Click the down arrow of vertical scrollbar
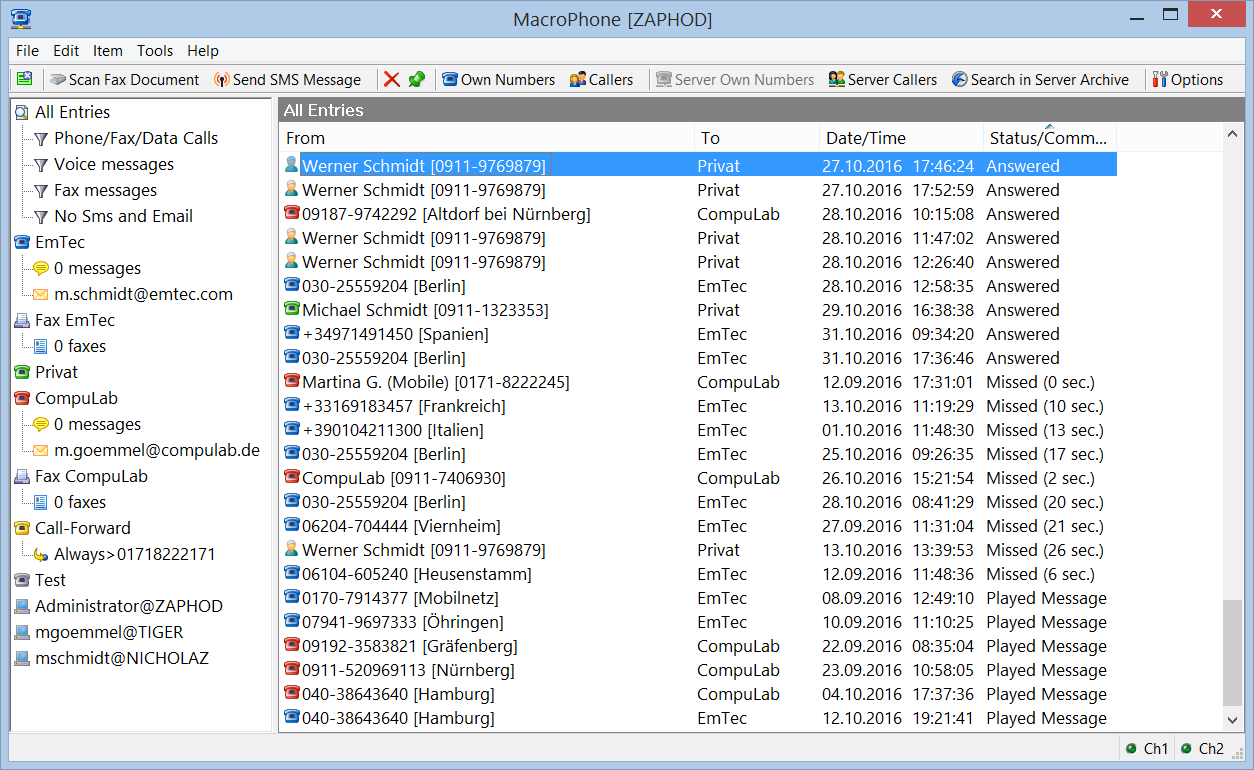The image size is (1254, 770). pos(1232,719)
